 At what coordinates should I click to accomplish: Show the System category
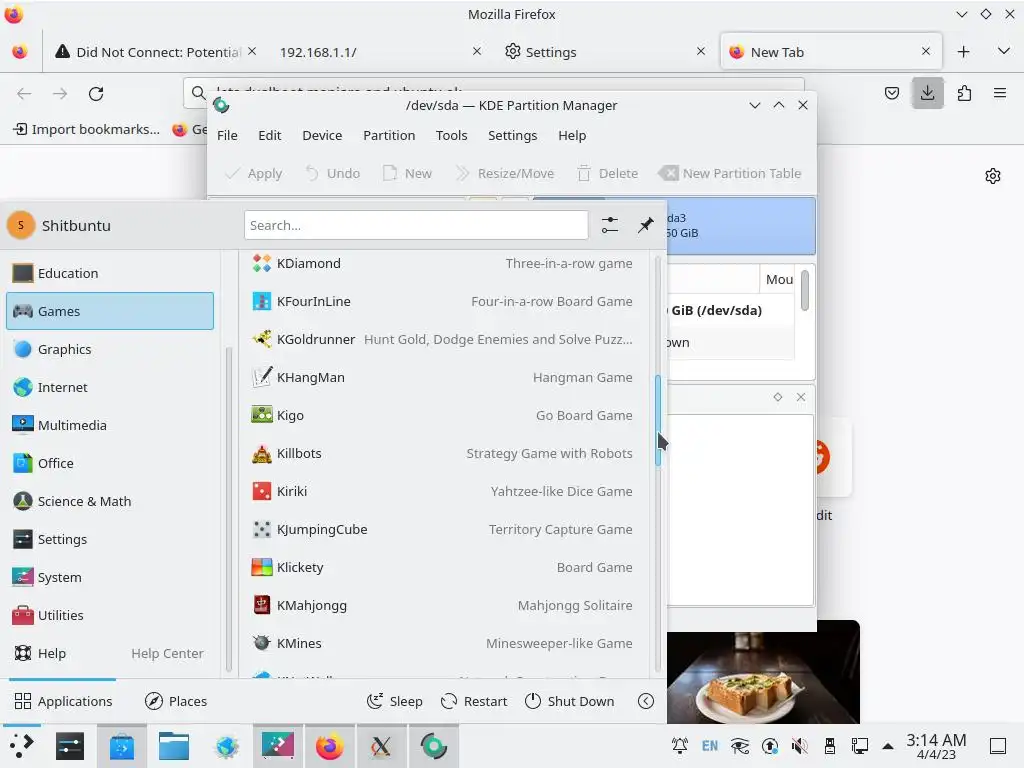(x=110, y=577)
